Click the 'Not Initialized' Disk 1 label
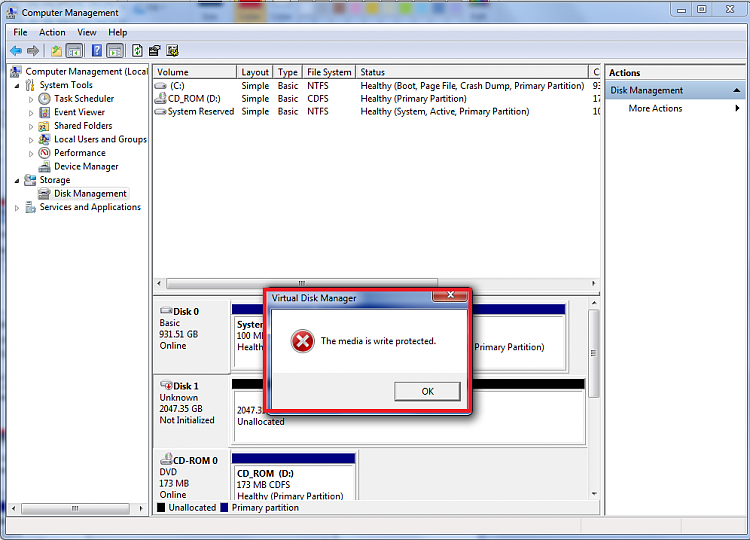750x540 pixels. (x=187, y=420)
